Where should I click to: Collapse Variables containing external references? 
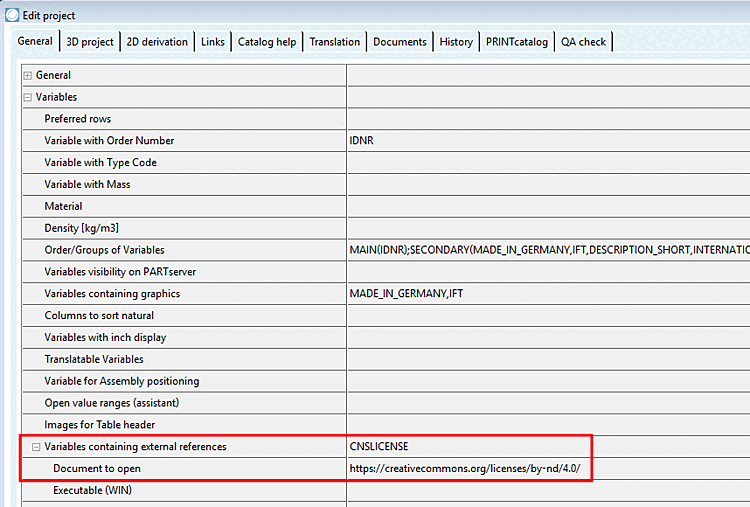36,447
